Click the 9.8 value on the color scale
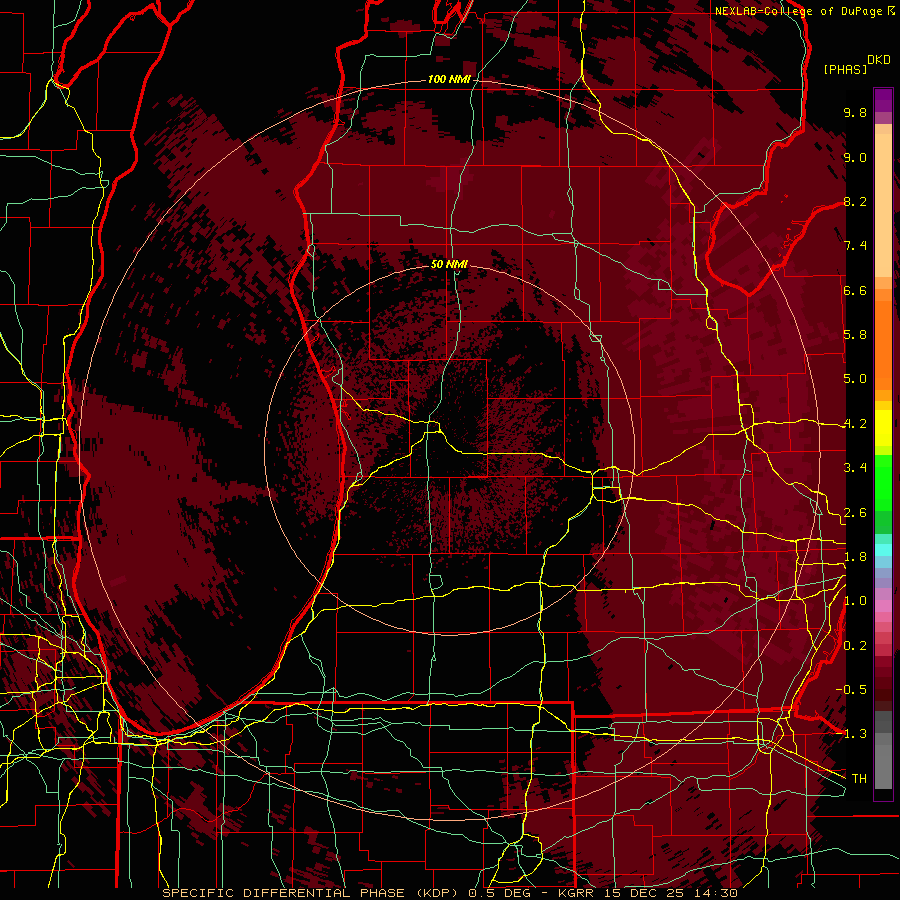The height and width of the screenshot is (900, 900). tap(855, 112)
